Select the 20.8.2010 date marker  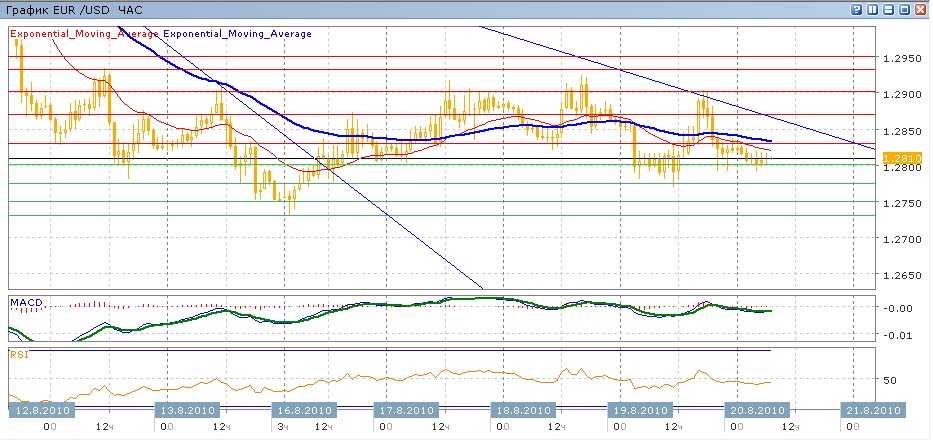[757, 410]
